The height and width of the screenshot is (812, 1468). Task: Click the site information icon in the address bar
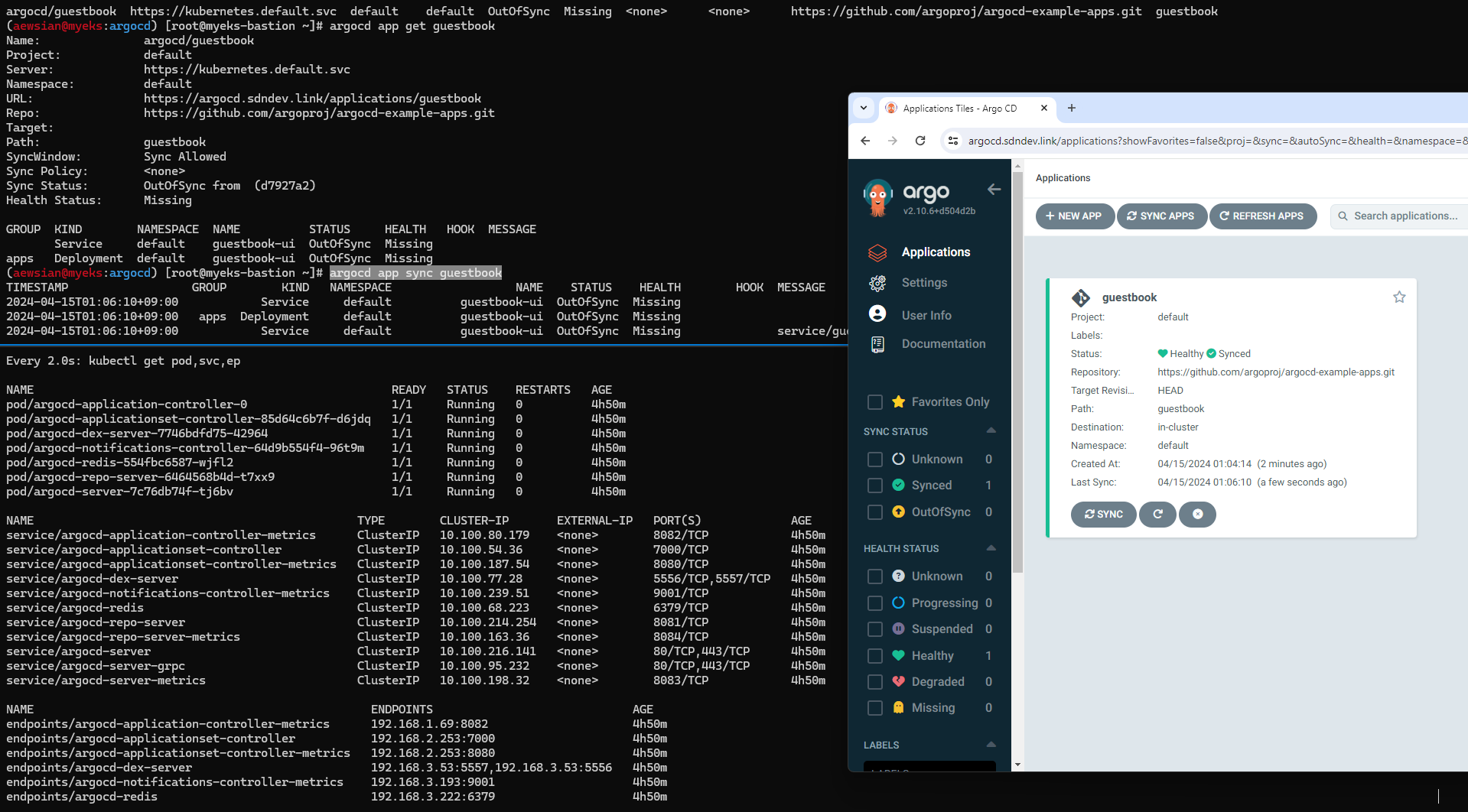click(953, 141)
